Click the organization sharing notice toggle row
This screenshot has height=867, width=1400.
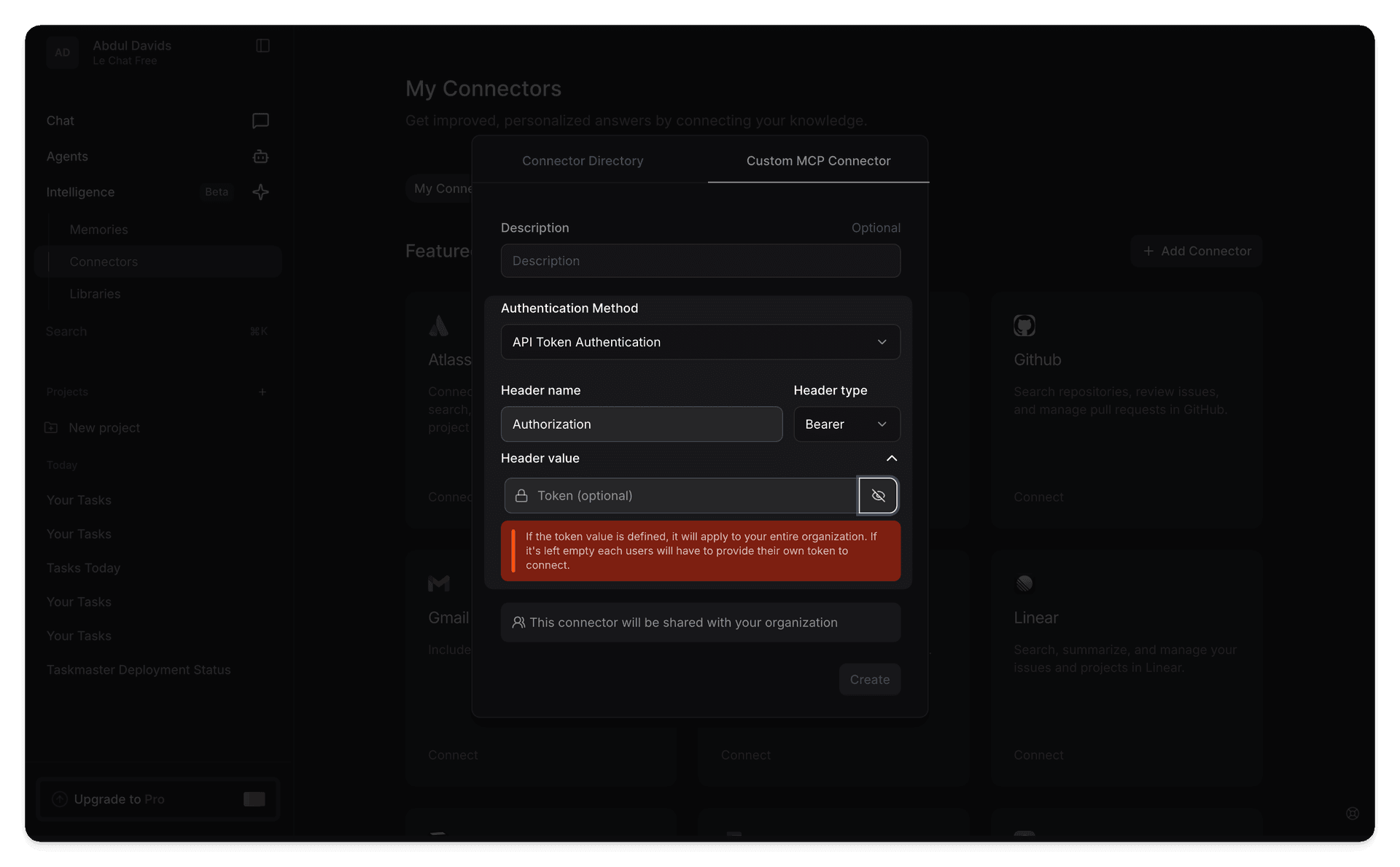coord(700,622)
